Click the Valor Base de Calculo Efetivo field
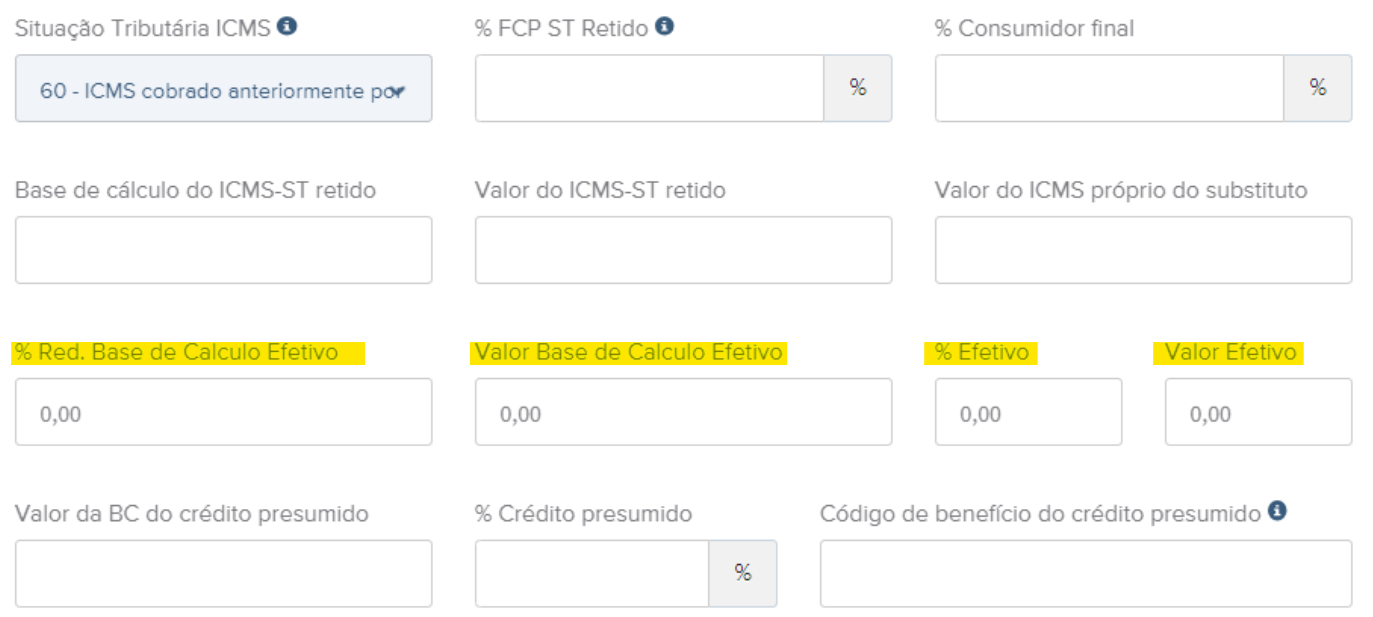1373x617 pixels. [683, 412]
